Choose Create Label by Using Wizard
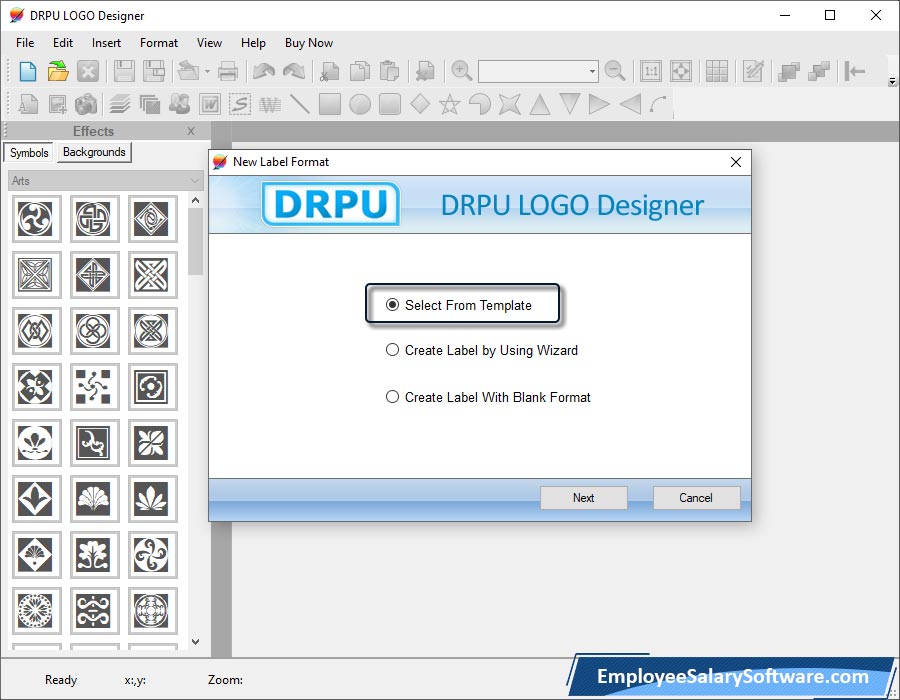The height and width of the screenshot is (700, 900). point(393,351)
